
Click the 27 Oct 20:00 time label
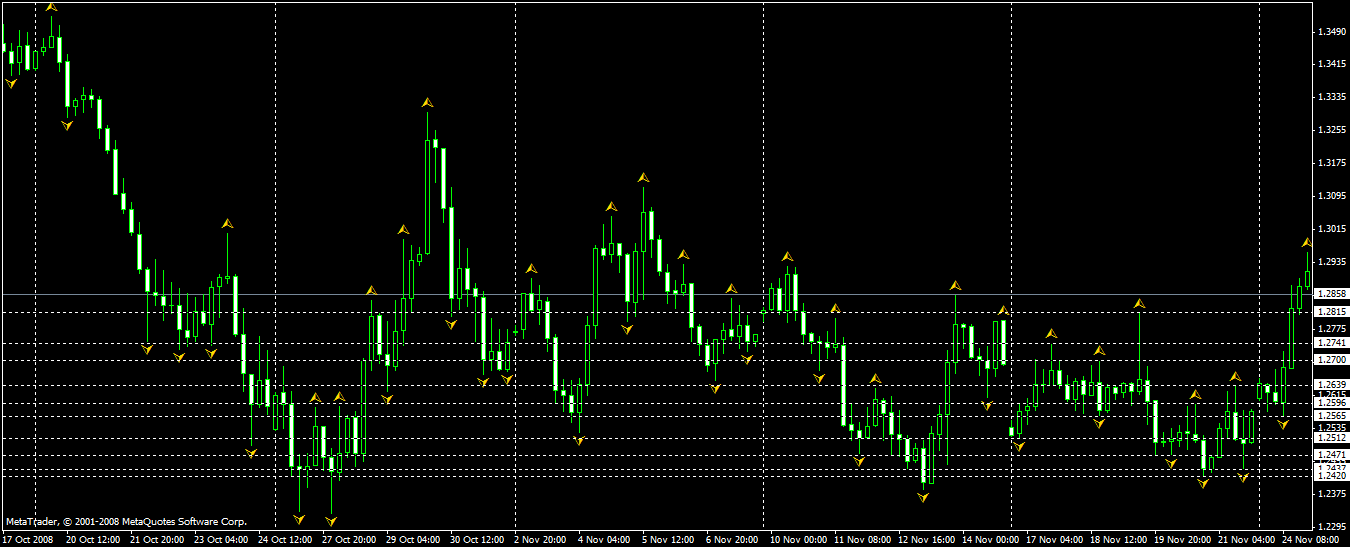tap(349, 540)
